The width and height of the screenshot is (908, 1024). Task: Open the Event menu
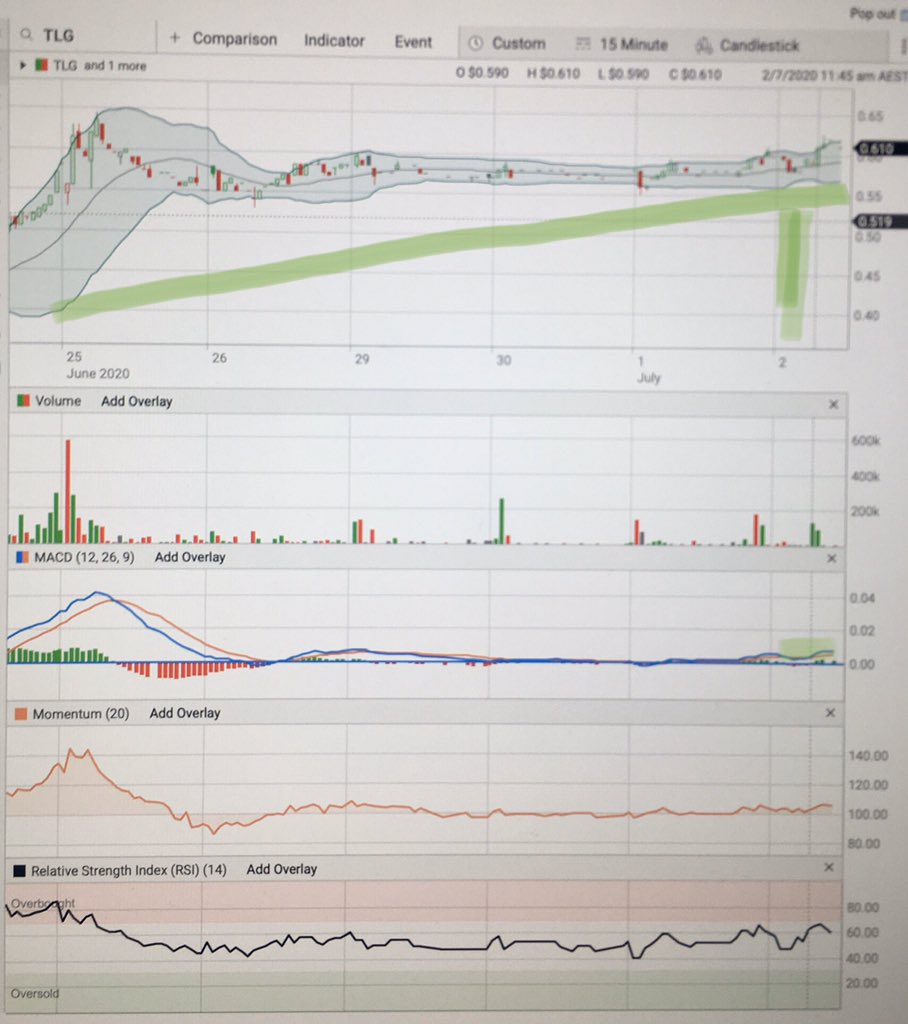click(414, 42)
